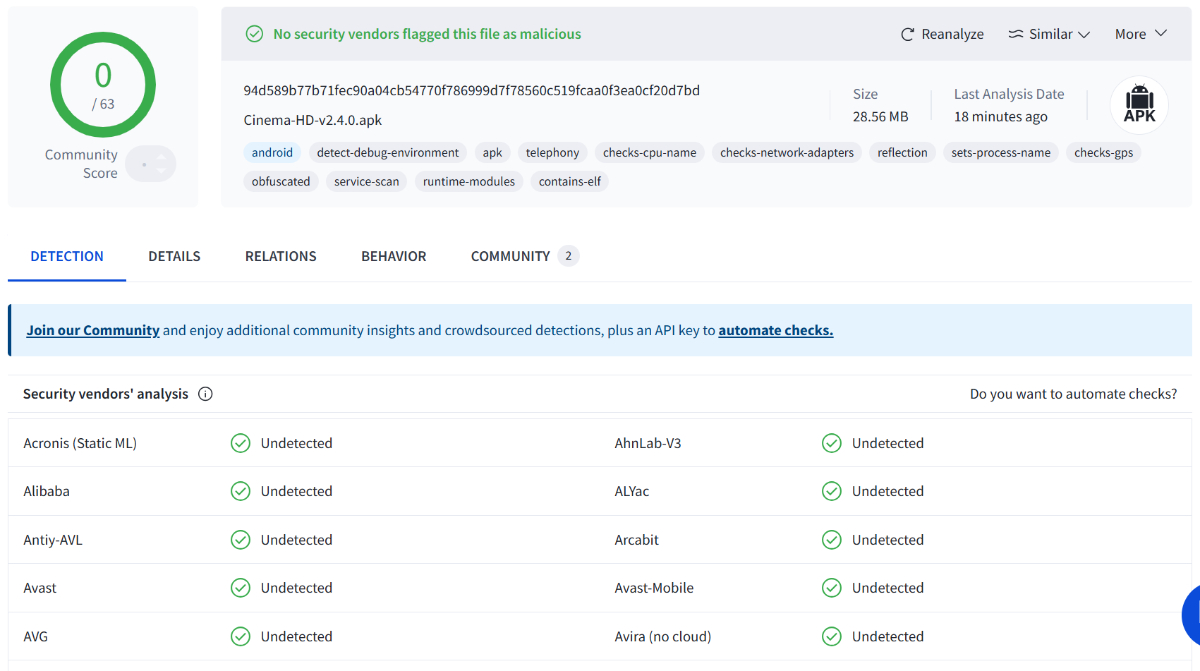Screen dimensions: 1200x671
Task: Toggle the Community Score vote control
Action: 151,164
